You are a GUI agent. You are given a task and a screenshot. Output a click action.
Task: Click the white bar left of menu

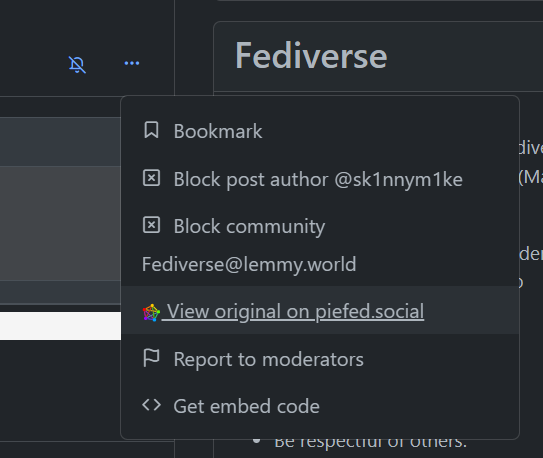[61, 326]
